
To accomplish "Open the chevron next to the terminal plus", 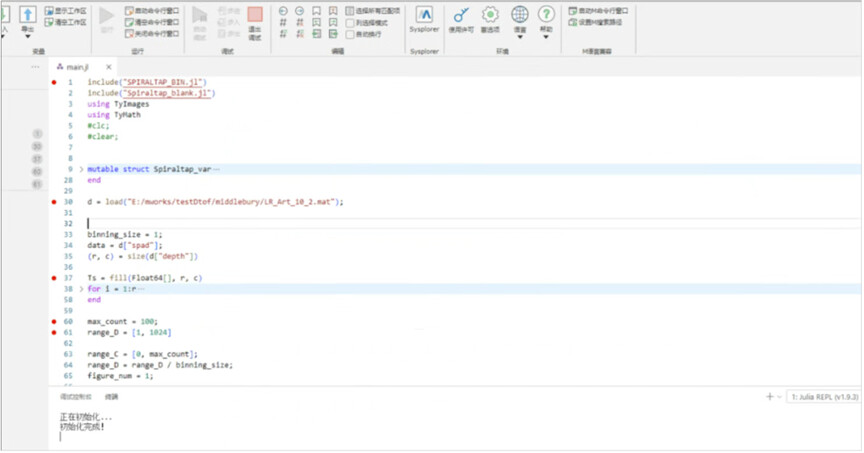I will pos(780,397).
